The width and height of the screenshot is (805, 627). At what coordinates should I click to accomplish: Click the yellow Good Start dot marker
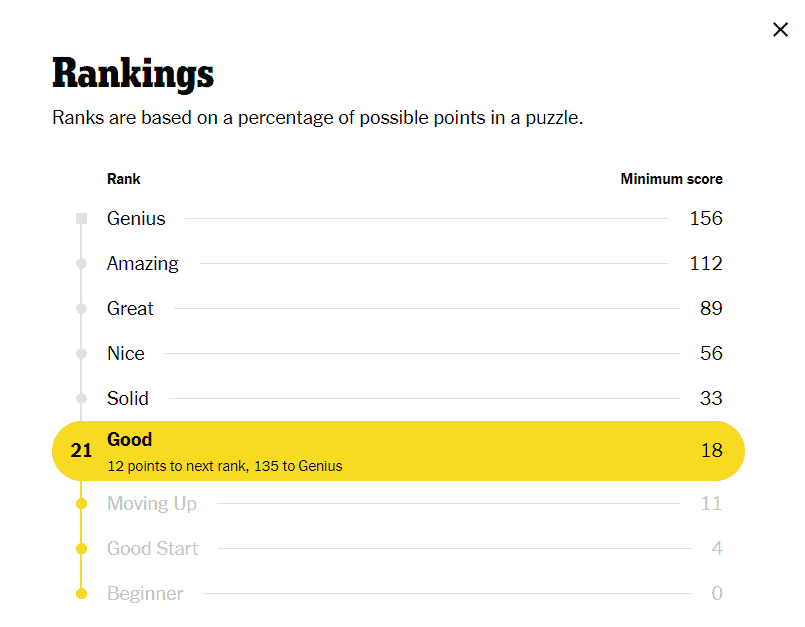point(81,549)
